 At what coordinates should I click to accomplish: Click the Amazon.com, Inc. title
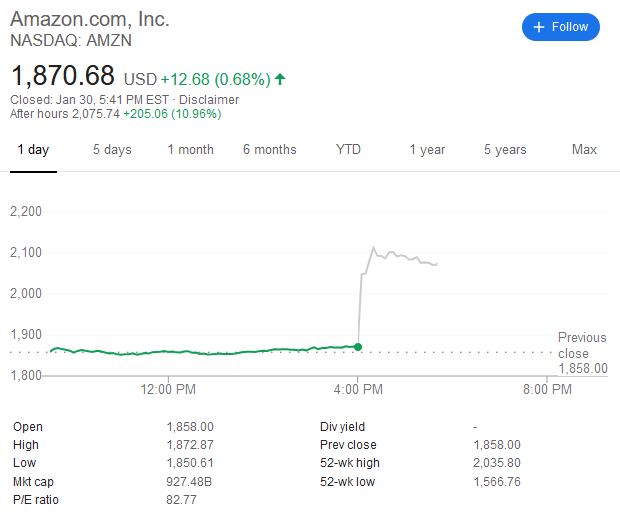click(90, 20)
